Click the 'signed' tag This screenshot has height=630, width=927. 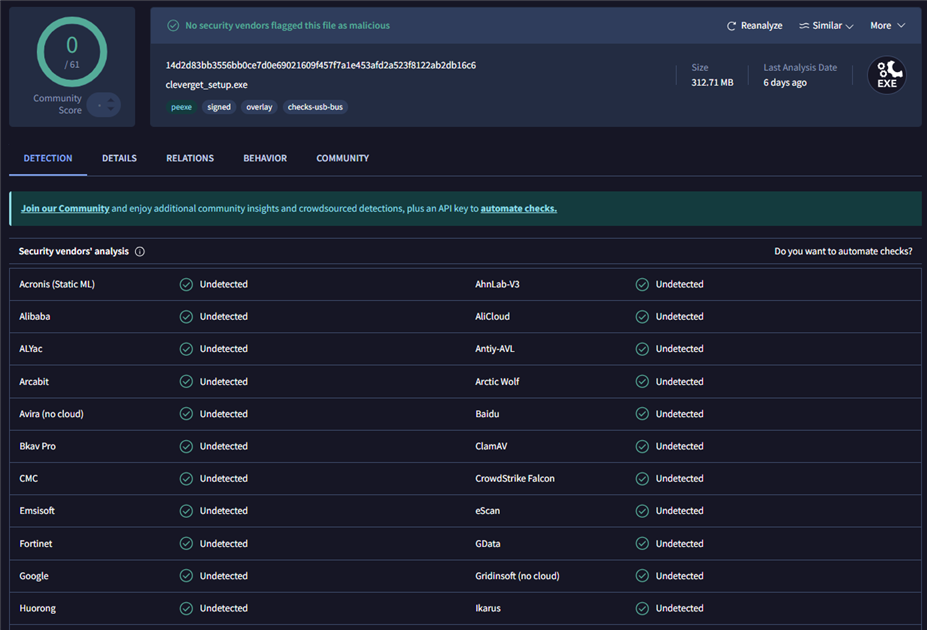tap(219, 108)
